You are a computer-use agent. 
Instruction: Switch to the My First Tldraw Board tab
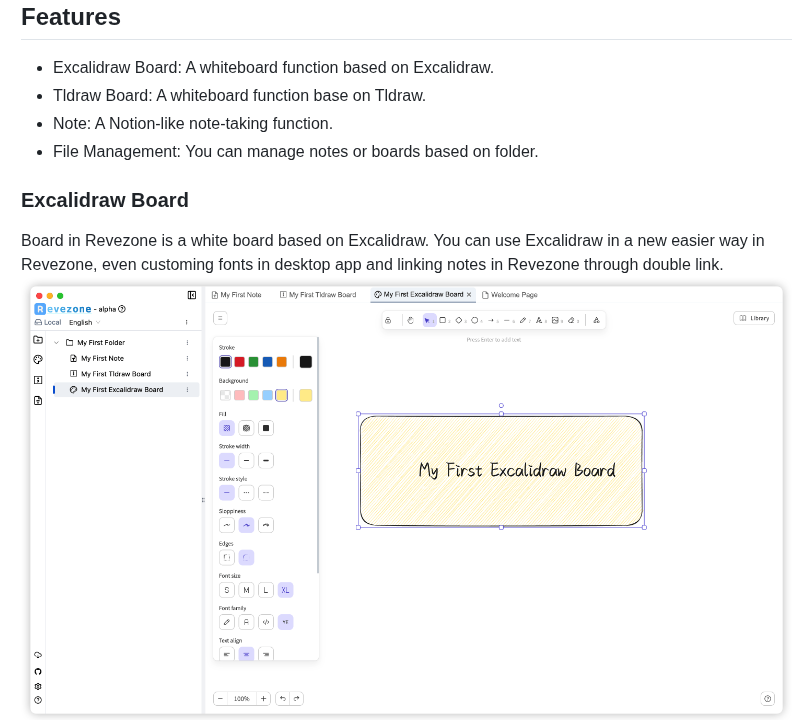click(x=318, y=295)
